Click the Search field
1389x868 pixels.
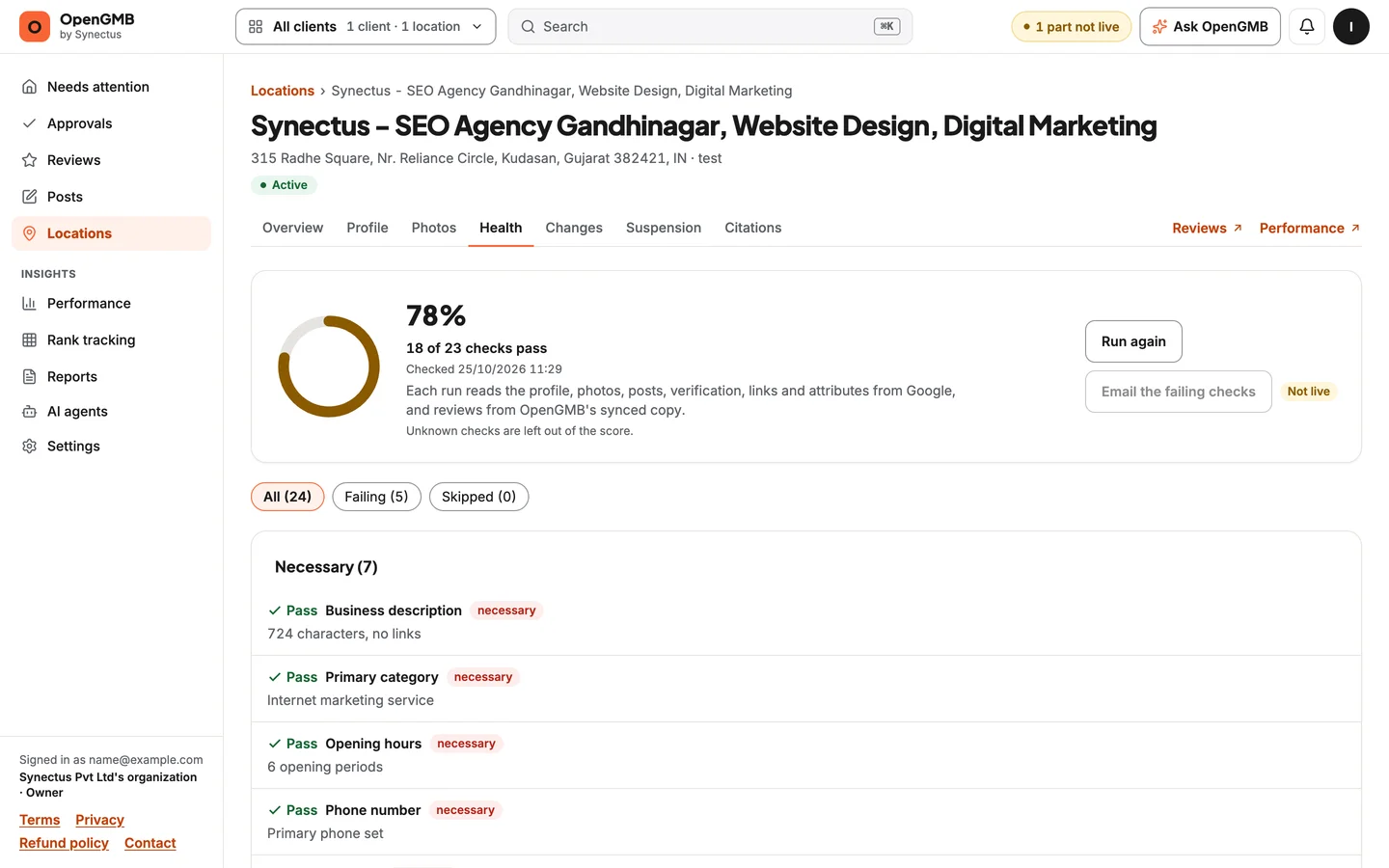tap(710, 27)
